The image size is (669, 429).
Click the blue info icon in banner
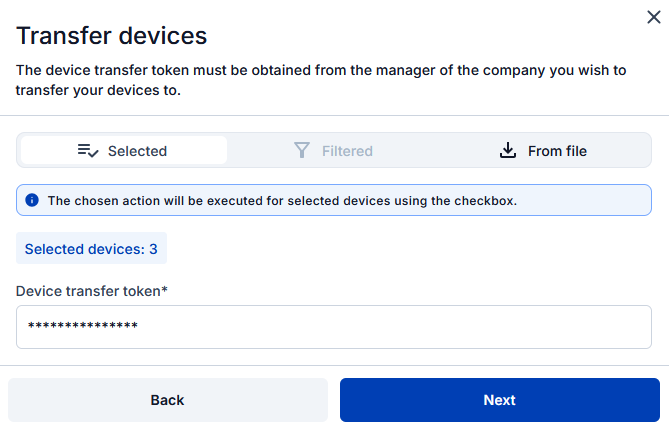coord(32,200)
